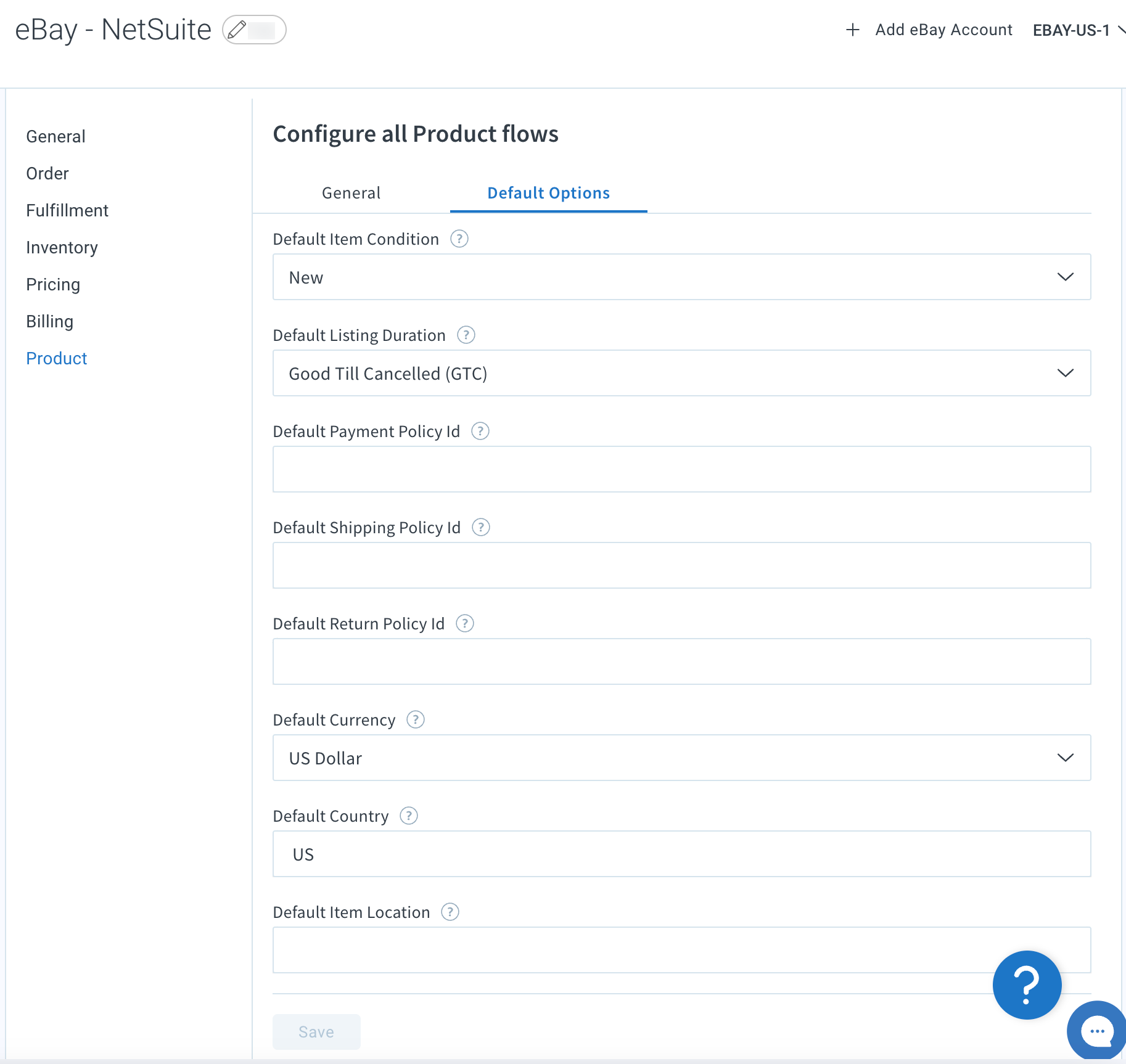The width and height of the screenshot is (1126, 1064).
Task: Click the pencil edit icon beside eBay - NetSuite
Action: pyautogui.click(x=237, y=30)
